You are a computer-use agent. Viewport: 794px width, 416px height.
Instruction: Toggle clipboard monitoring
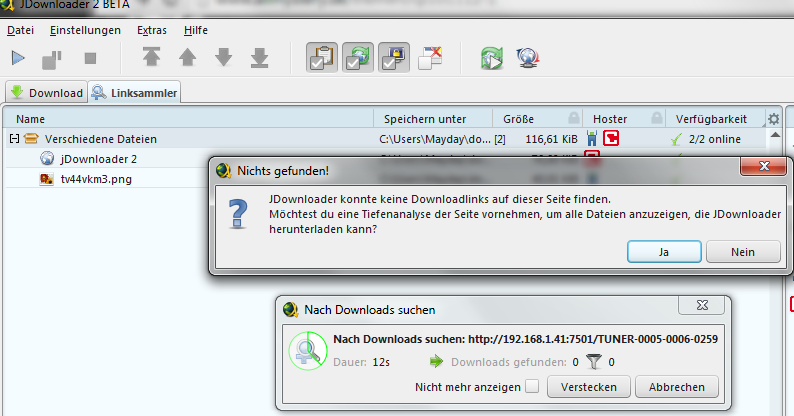coord(322,58)
